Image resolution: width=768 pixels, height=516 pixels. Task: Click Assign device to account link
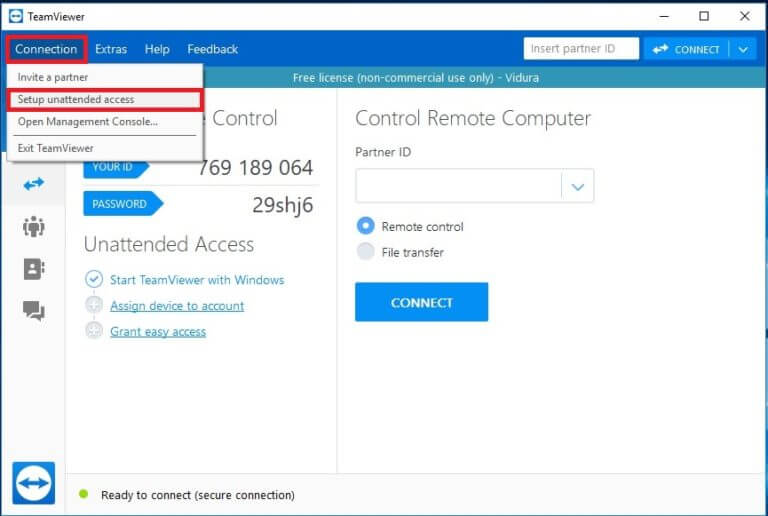pyautogui.click(x=177, y=306)
